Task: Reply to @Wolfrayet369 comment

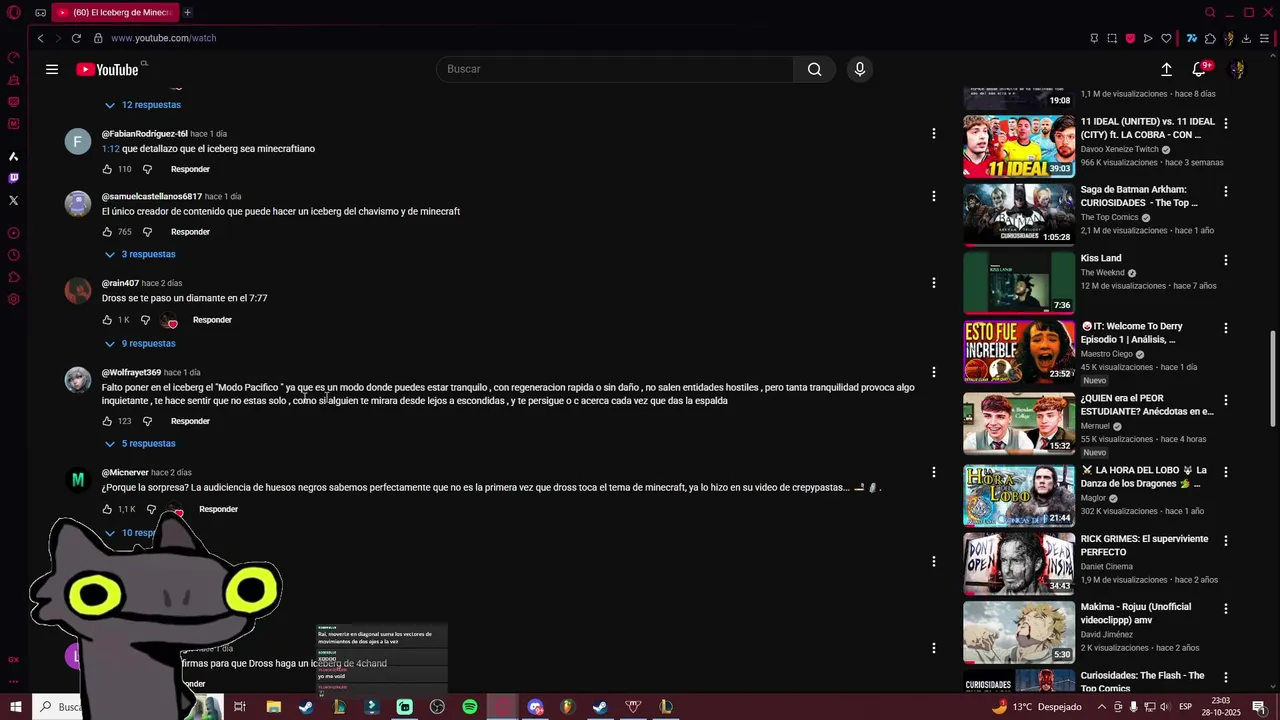Action: (x=190, y=421)
